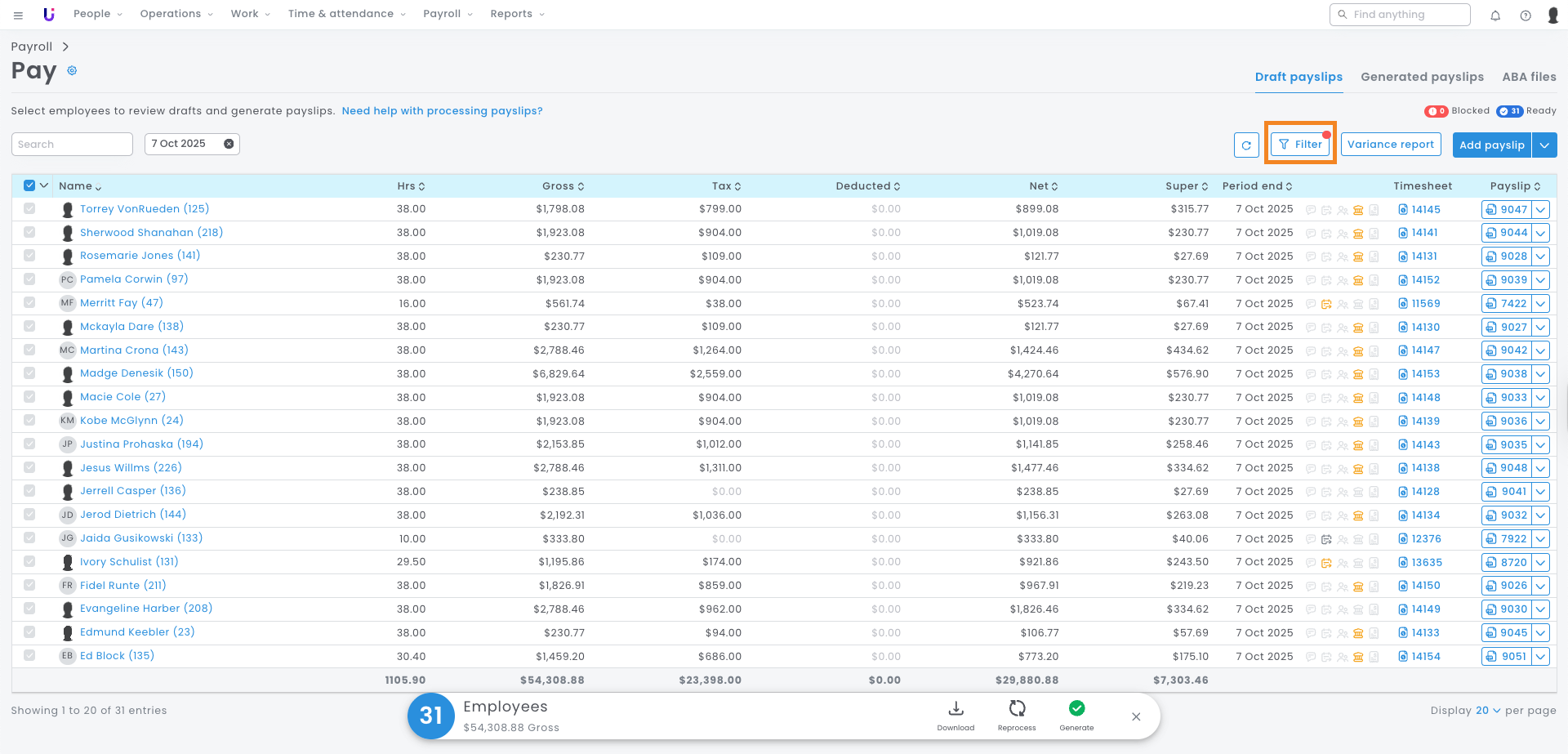This screenshot has height=754, width=1568.
Task: Open the Time & attendance menu
Action: 346,14
